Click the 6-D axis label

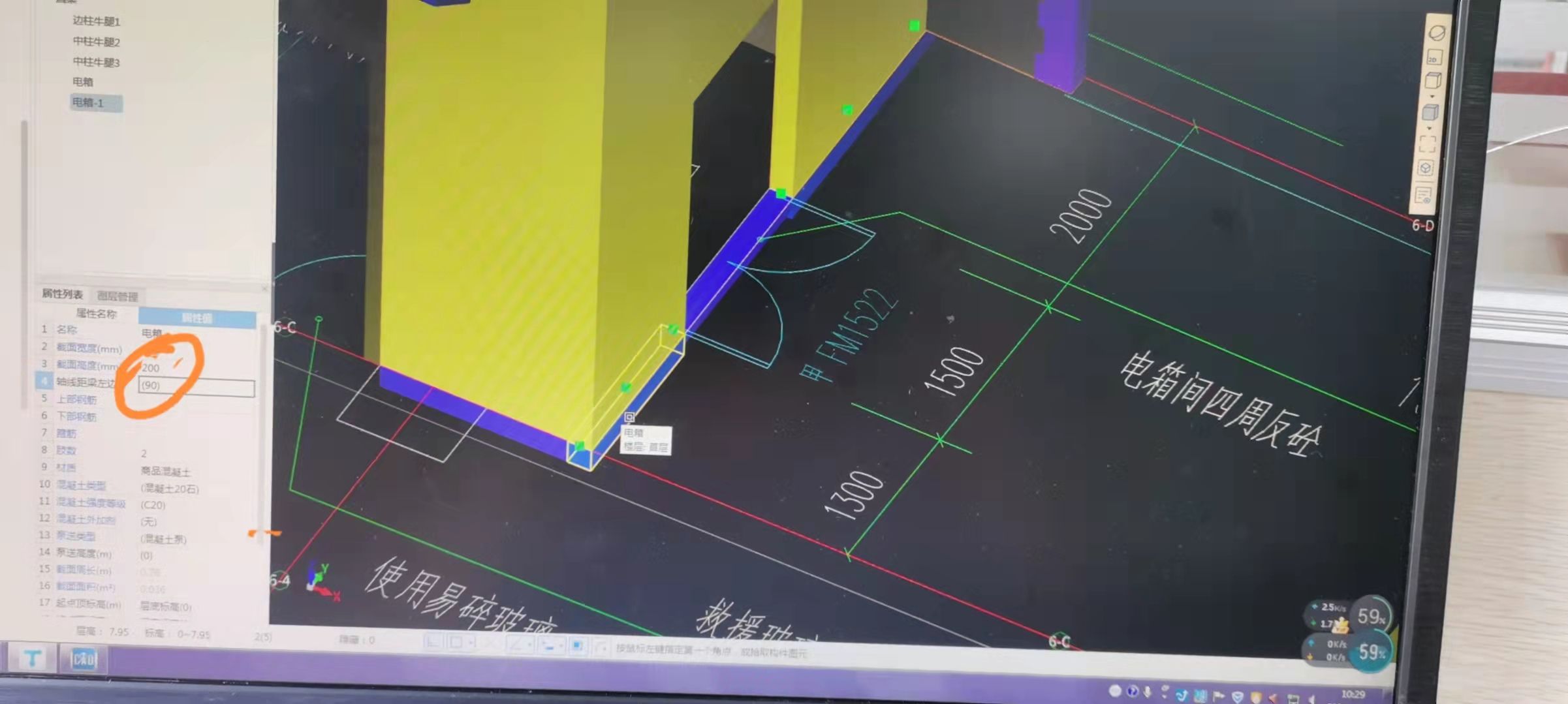point(1423,226)
